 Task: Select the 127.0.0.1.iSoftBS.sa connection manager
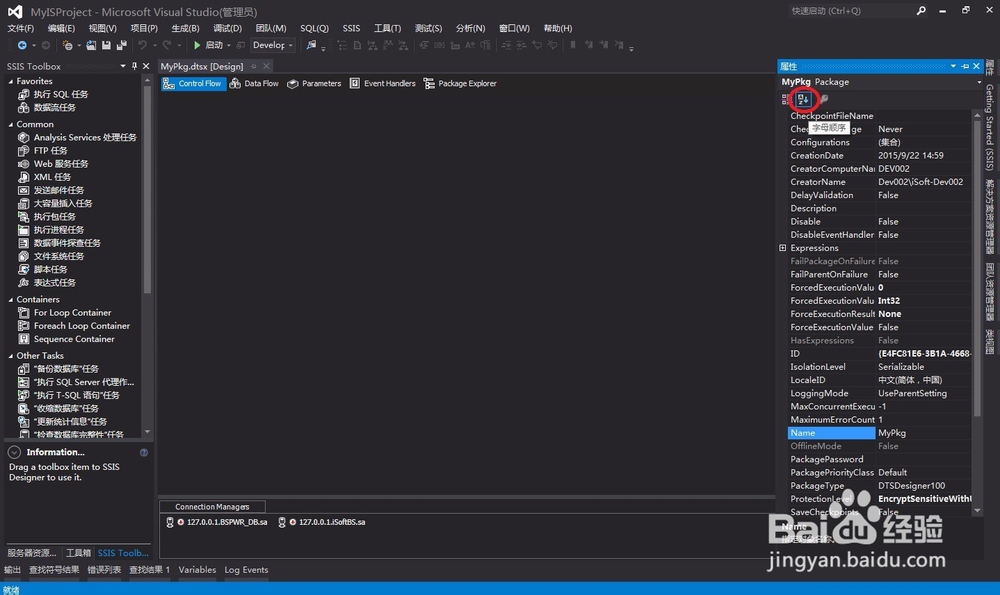point(323,522)
